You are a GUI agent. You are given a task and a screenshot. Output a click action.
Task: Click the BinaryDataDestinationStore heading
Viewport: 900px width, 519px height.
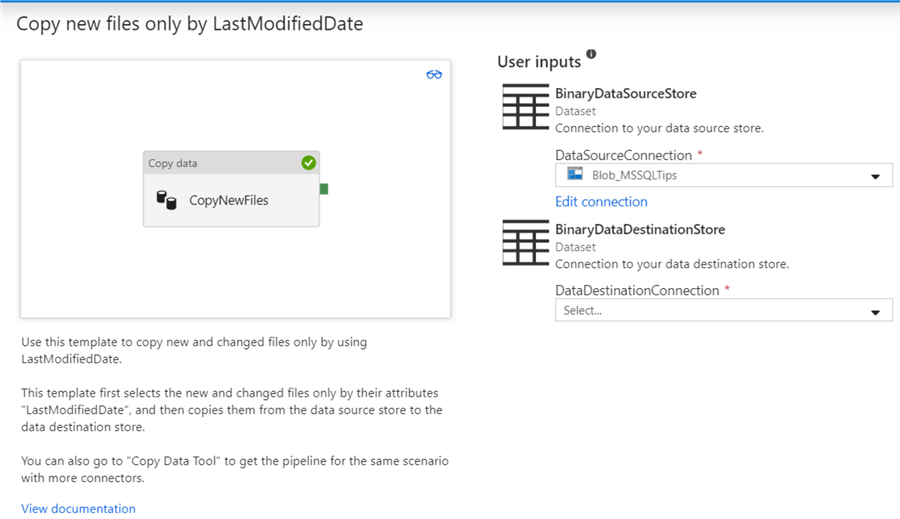click(x=640, y=230)
